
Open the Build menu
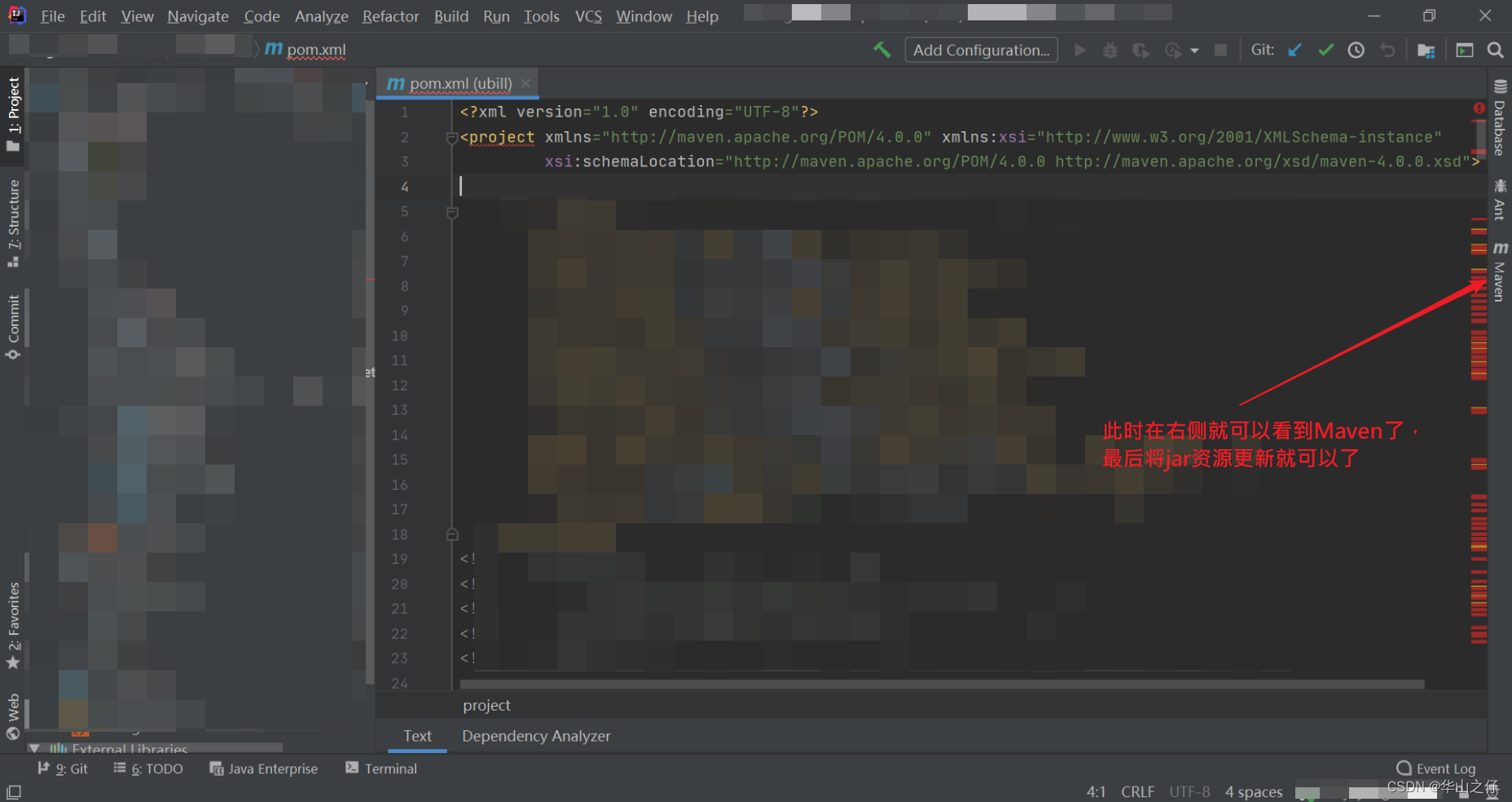click(451, 16)
